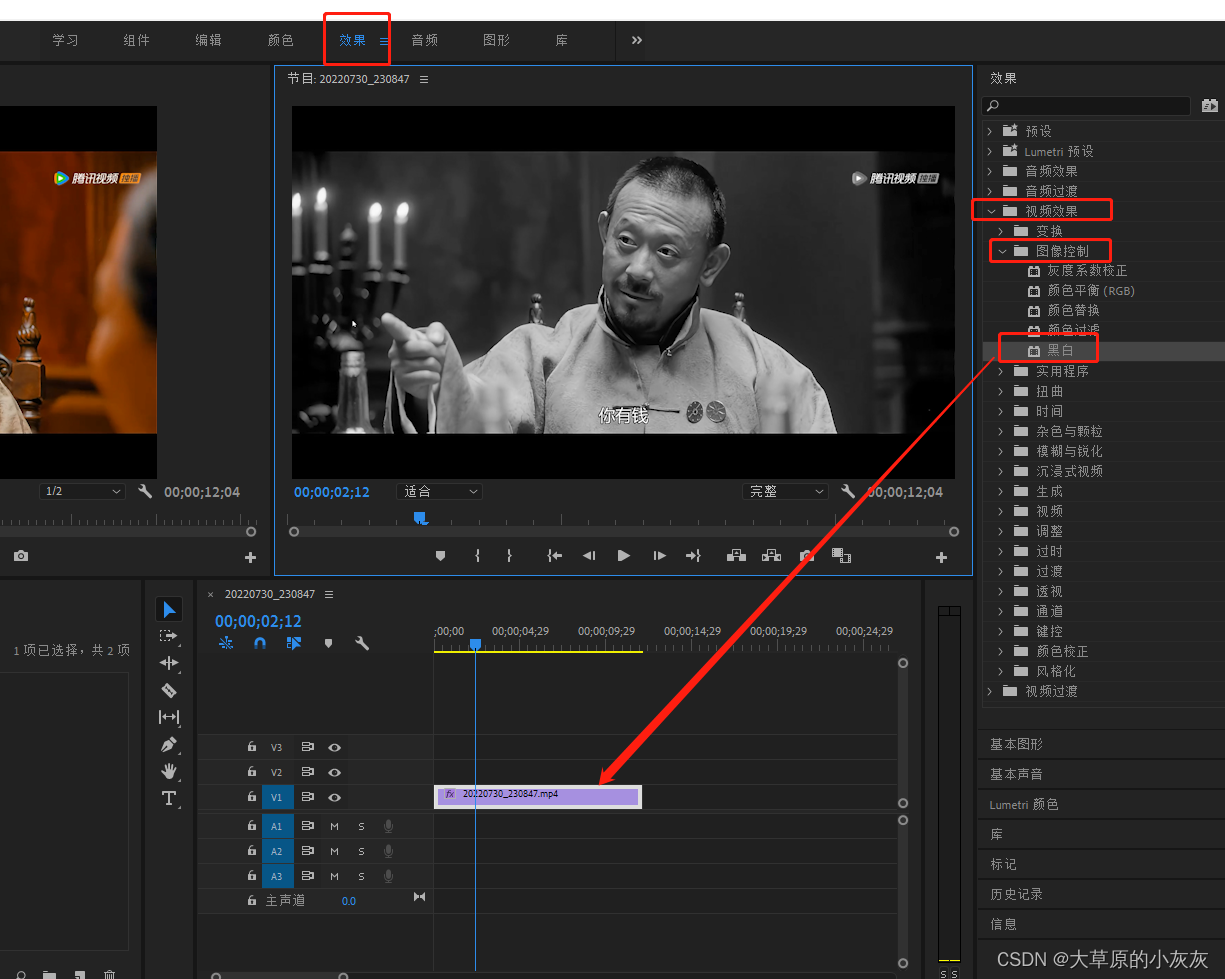Screen dimensions: 1225x979
Task: Toggle insert sequences as nests icon
Action: click(226, 644)
